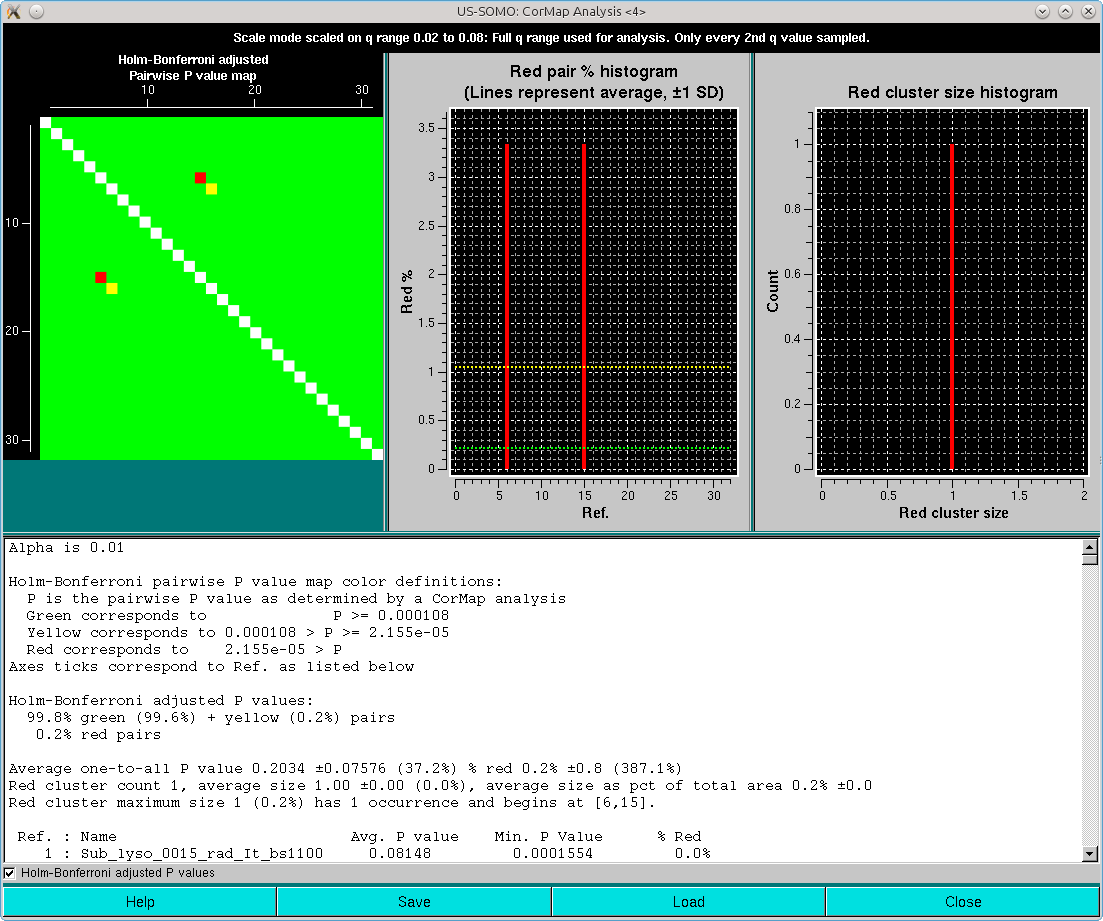
Task: Click the red cluster size bar at 1
Action: click(952, 300)
